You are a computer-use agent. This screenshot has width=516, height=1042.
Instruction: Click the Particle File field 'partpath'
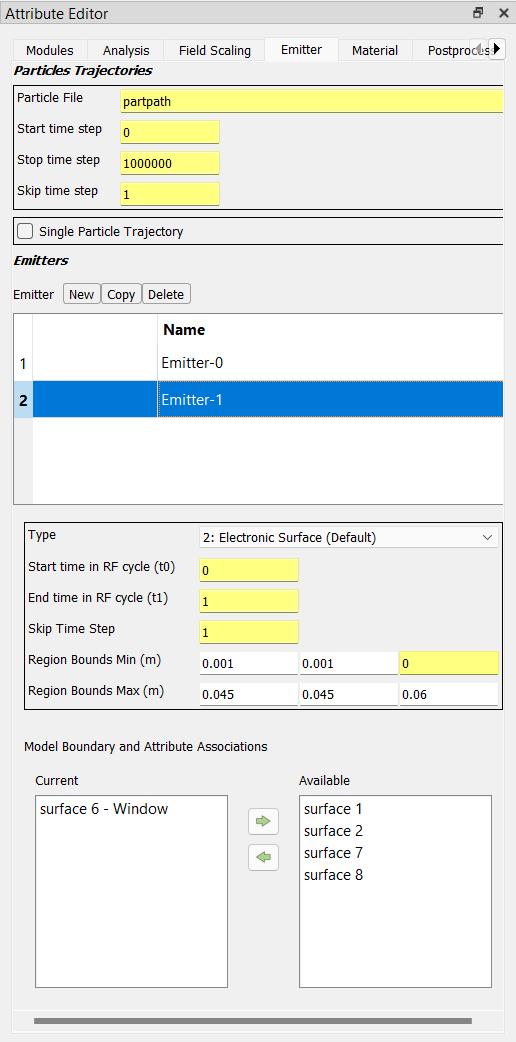[311, 101]
